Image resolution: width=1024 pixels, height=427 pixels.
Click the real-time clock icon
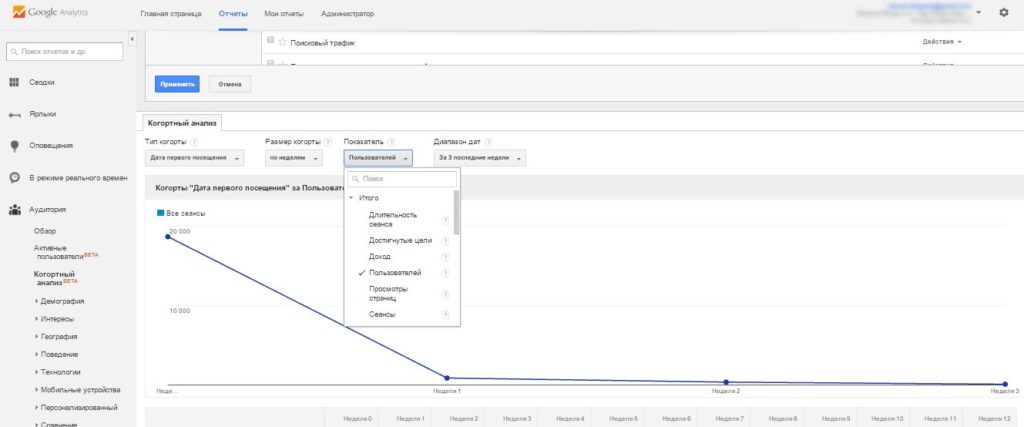[15, 178]
